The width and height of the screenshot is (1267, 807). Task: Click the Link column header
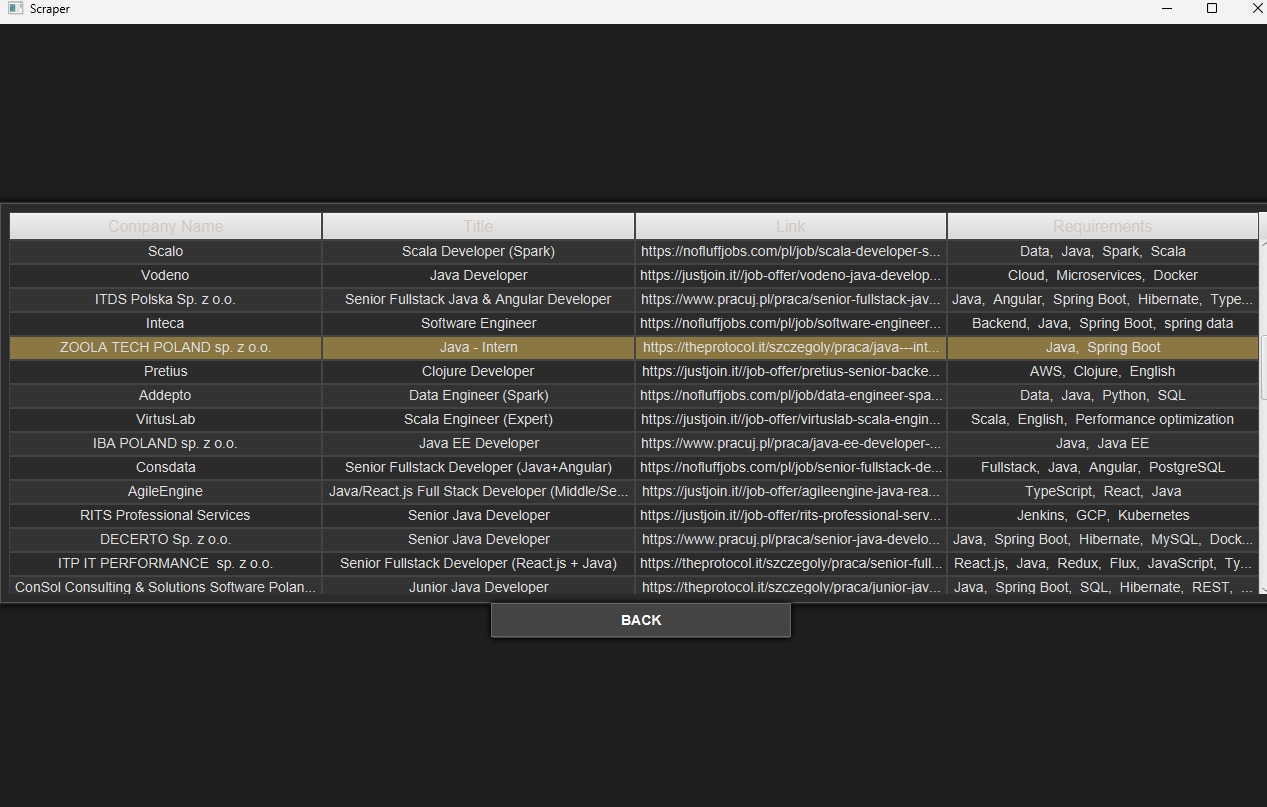pyautogui.click(x=791, y=226)
